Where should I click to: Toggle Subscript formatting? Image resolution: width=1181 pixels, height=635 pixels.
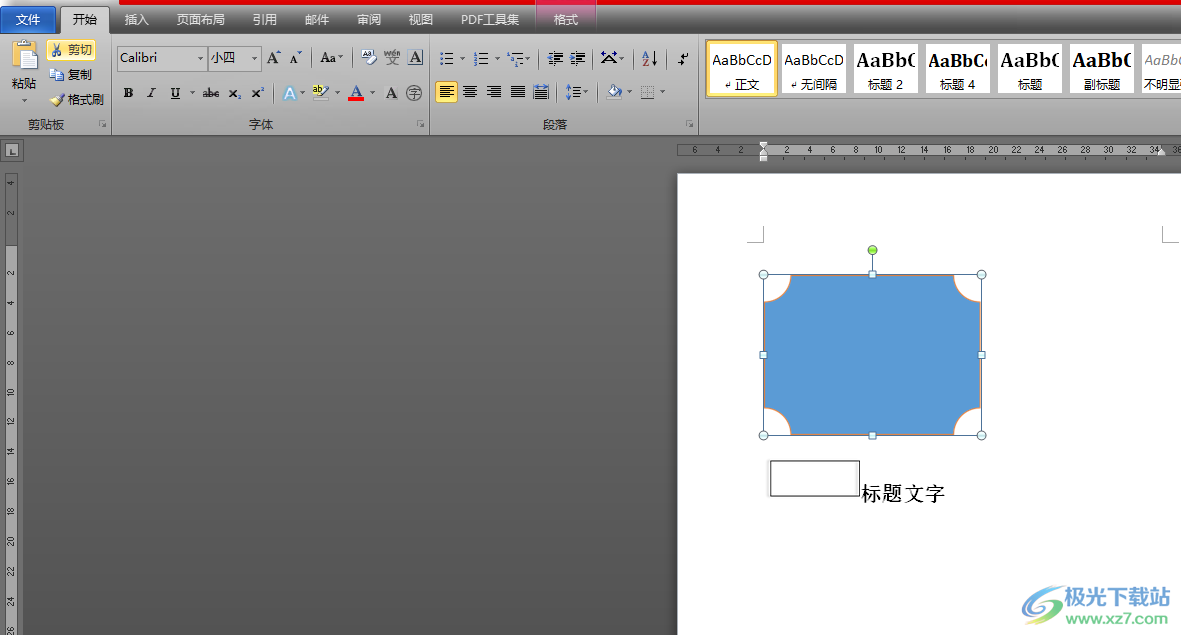click(x=234, y=93)
